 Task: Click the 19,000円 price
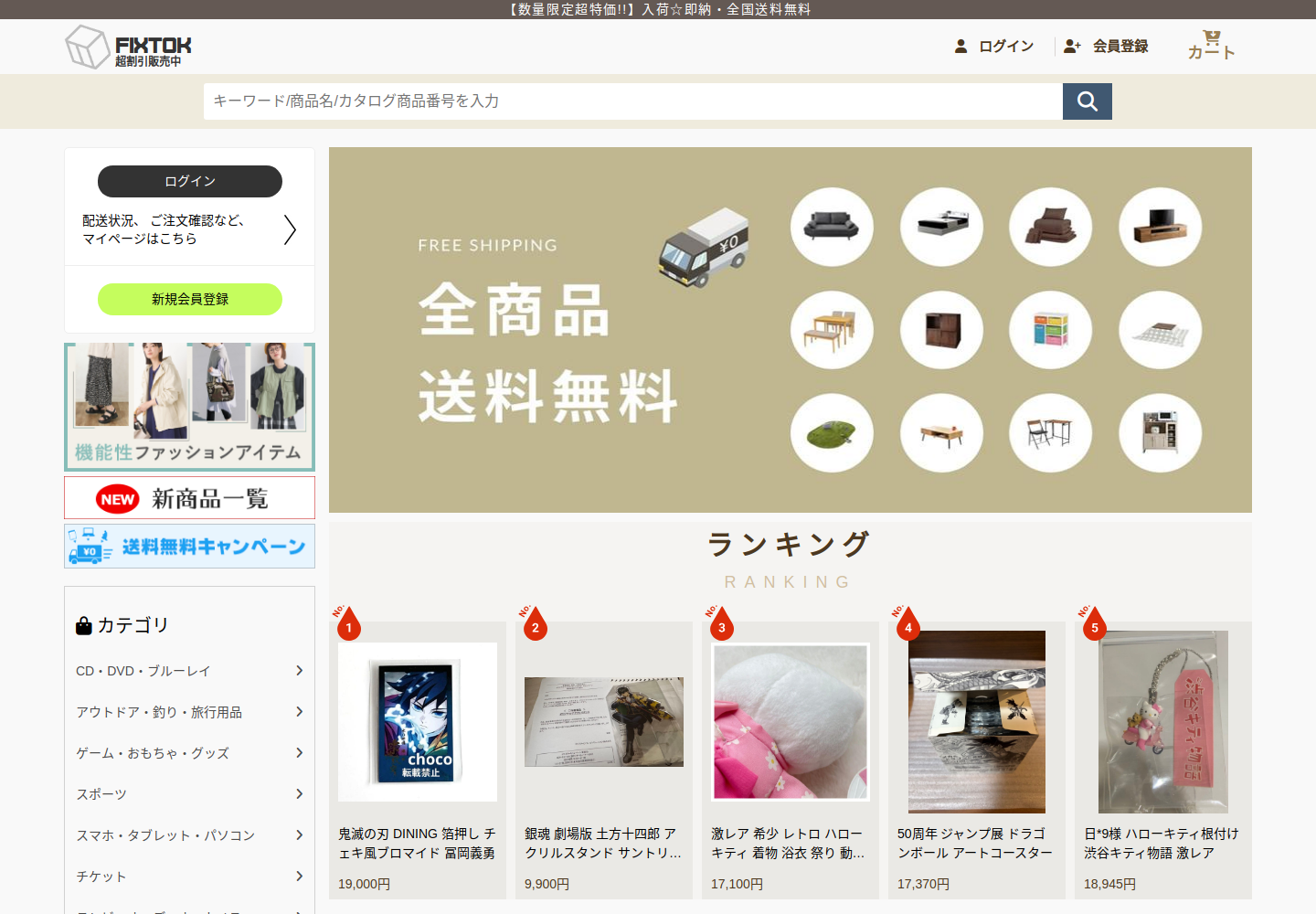[365, 884]
